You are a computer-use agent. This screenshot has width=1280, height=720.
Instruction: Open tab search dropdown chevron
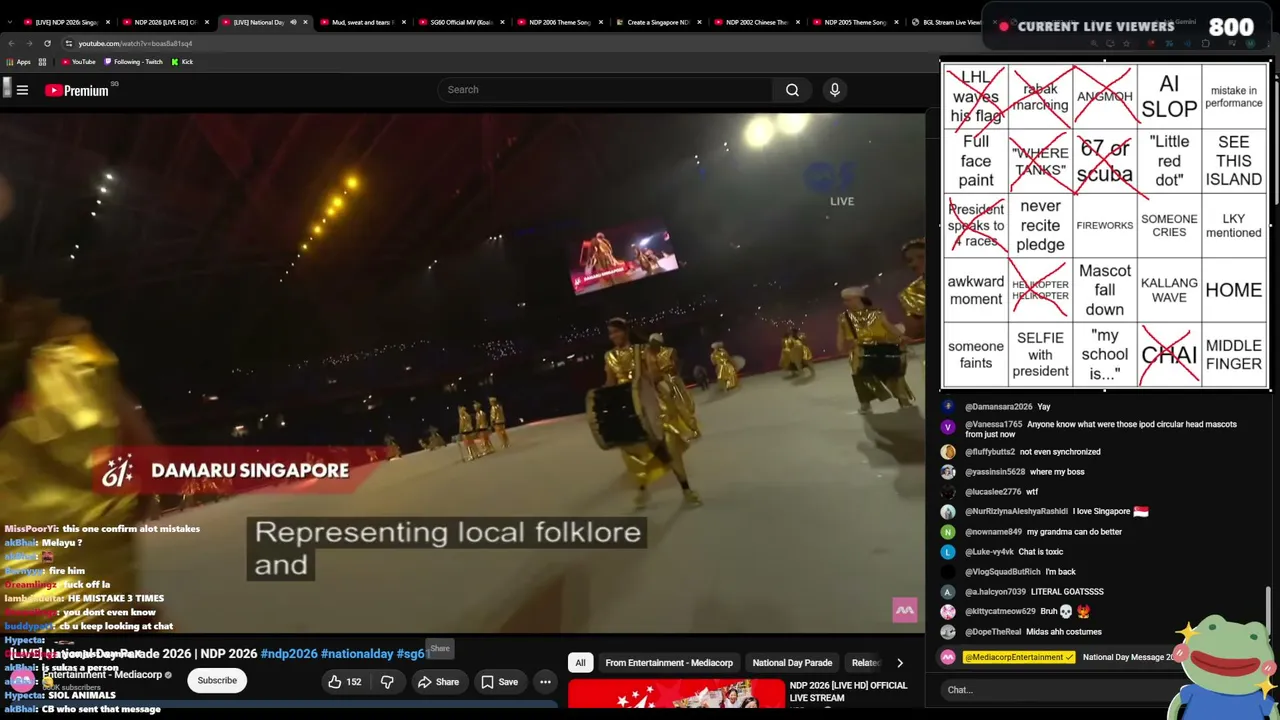coord(9,22)
